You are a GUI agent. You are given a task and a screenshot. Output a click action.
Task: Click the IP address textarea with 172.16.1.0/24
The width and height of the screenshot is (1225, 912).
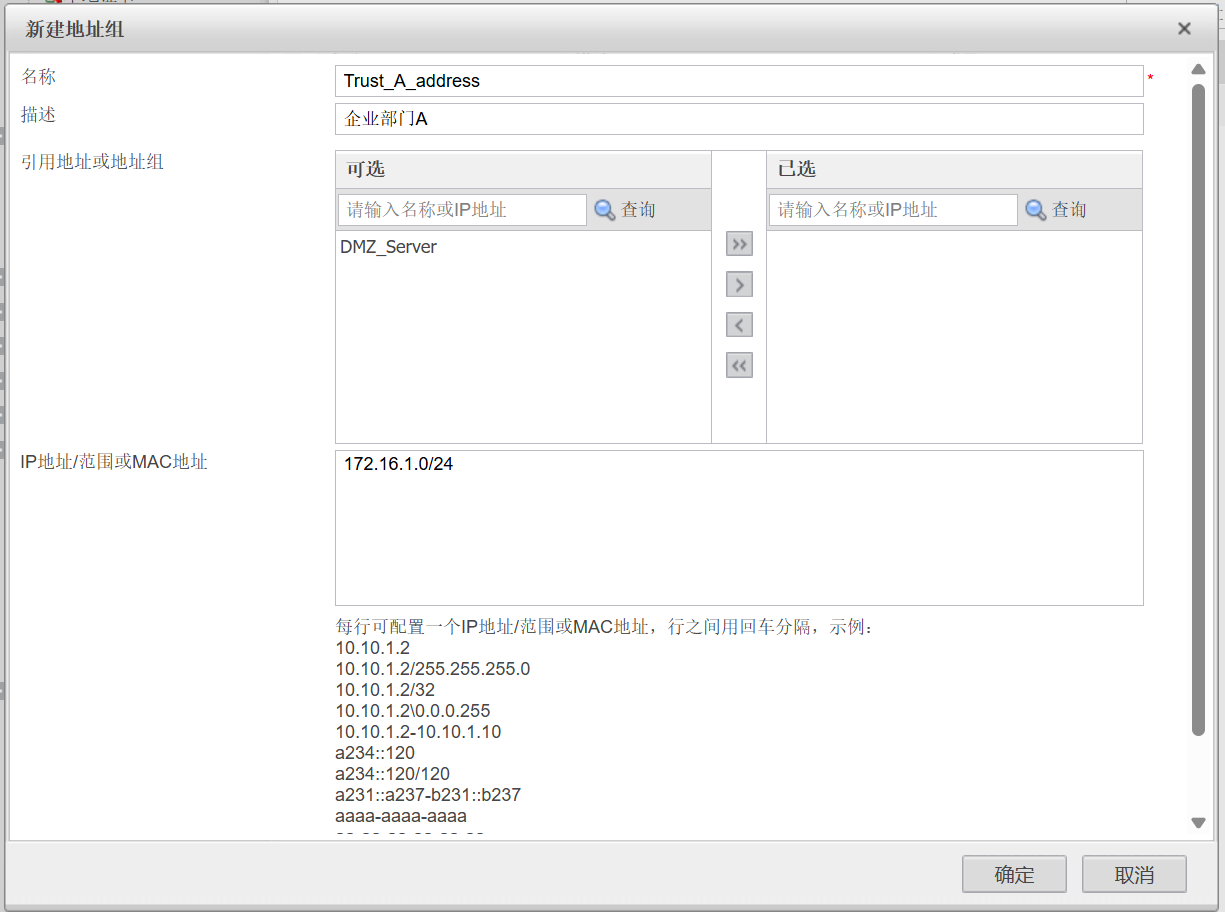(739, 528)
